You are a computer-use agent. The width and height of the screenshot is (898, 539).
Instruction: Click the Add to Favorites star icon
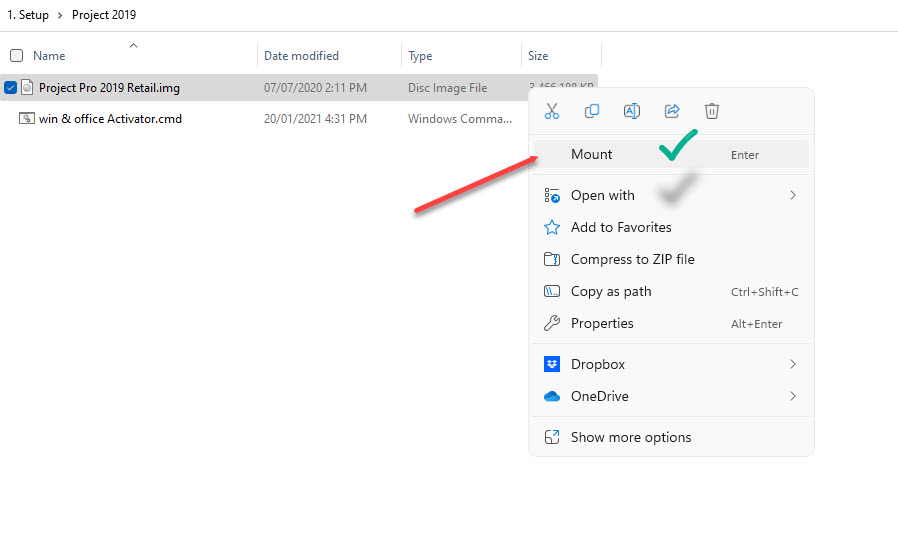(552, 227)
